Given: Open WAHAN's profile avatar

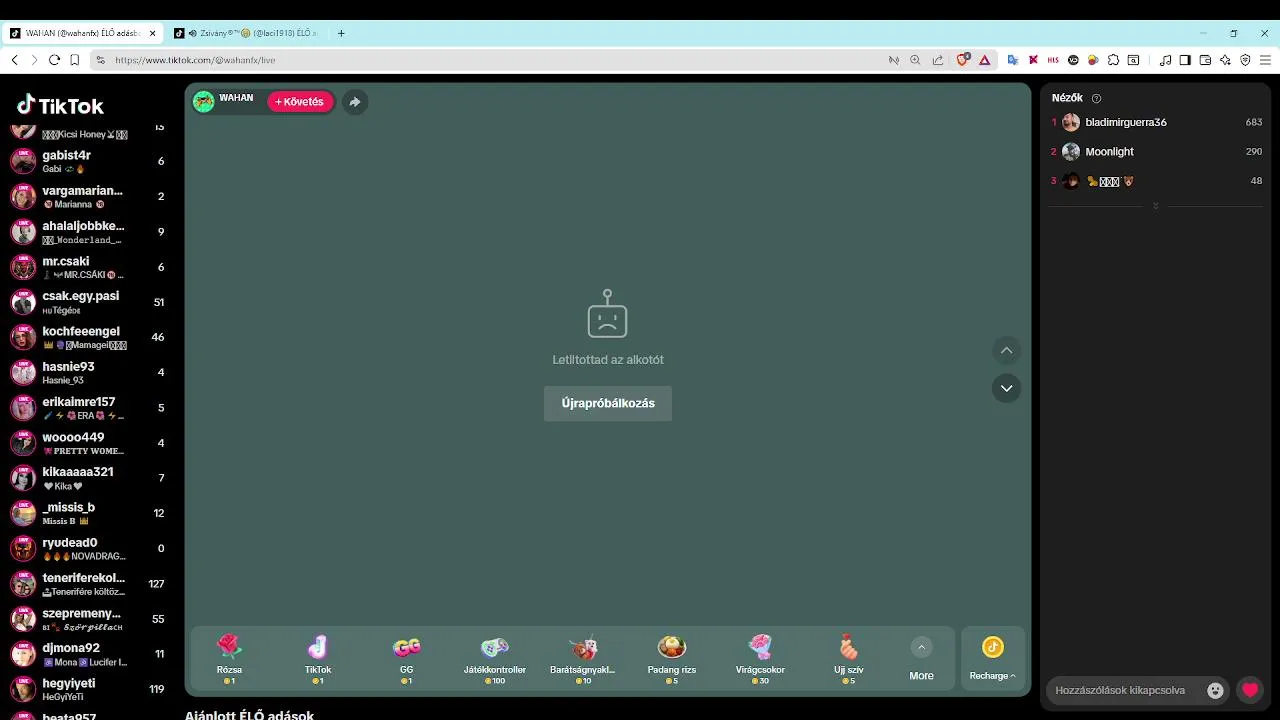Looking at the screenshot, I should click(204, 102).
